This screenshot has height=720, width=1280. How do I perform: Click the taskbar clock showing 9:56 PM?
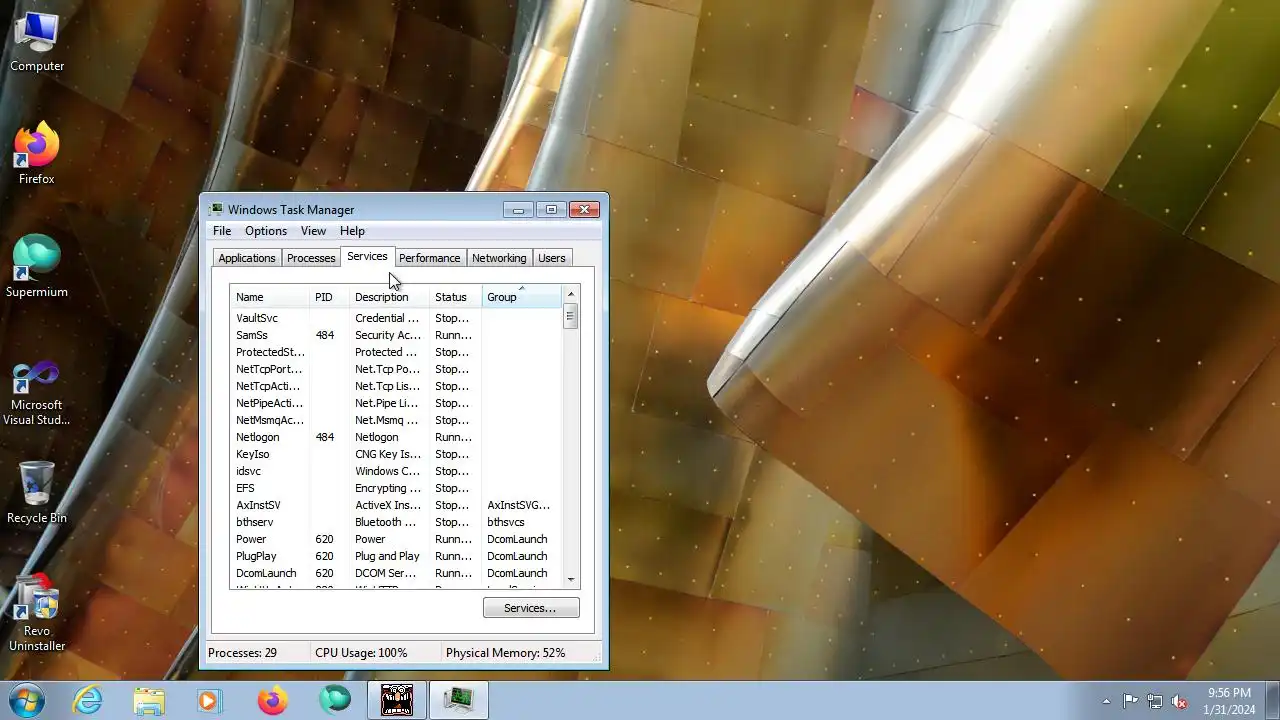point(1229,700)
